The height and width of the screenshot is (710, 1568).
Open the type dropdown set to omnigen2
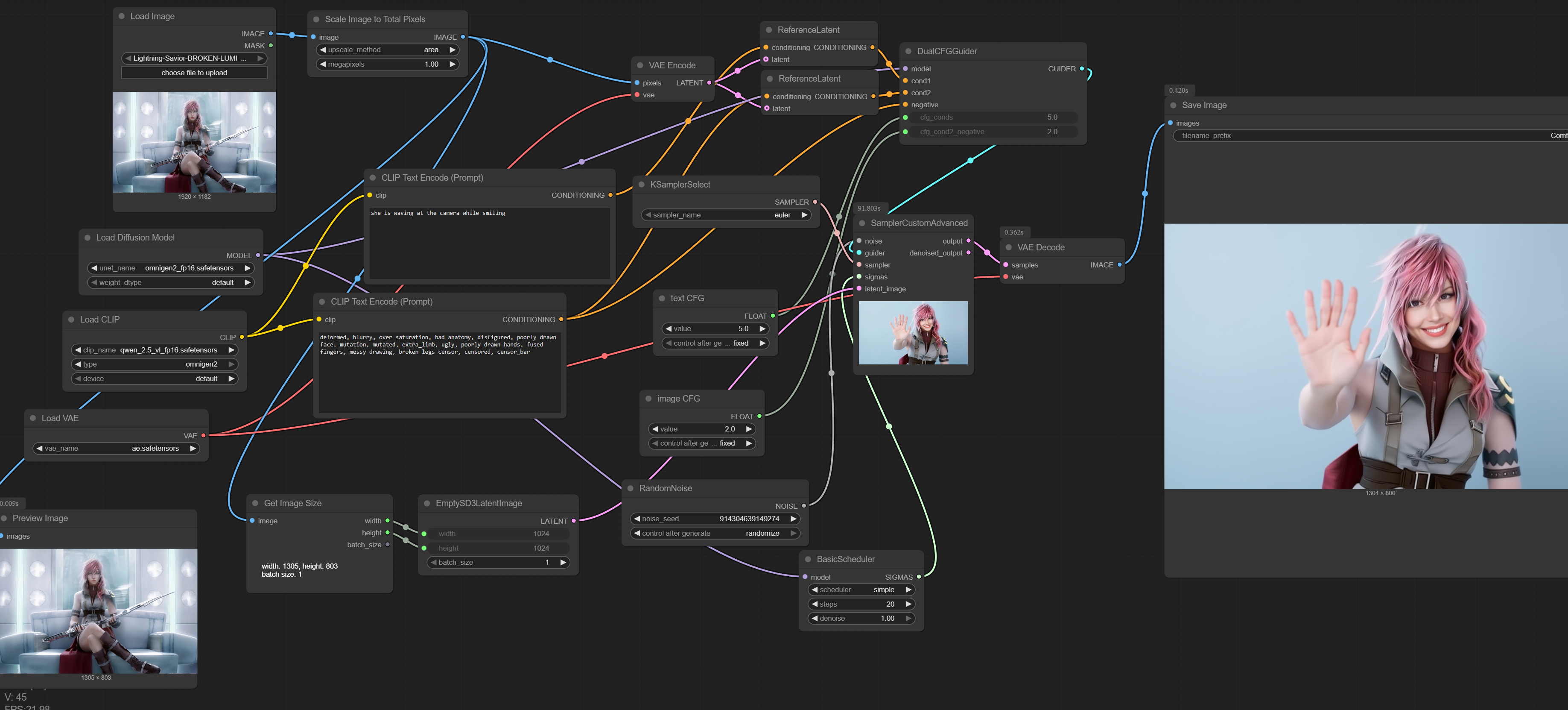[155, 364]
